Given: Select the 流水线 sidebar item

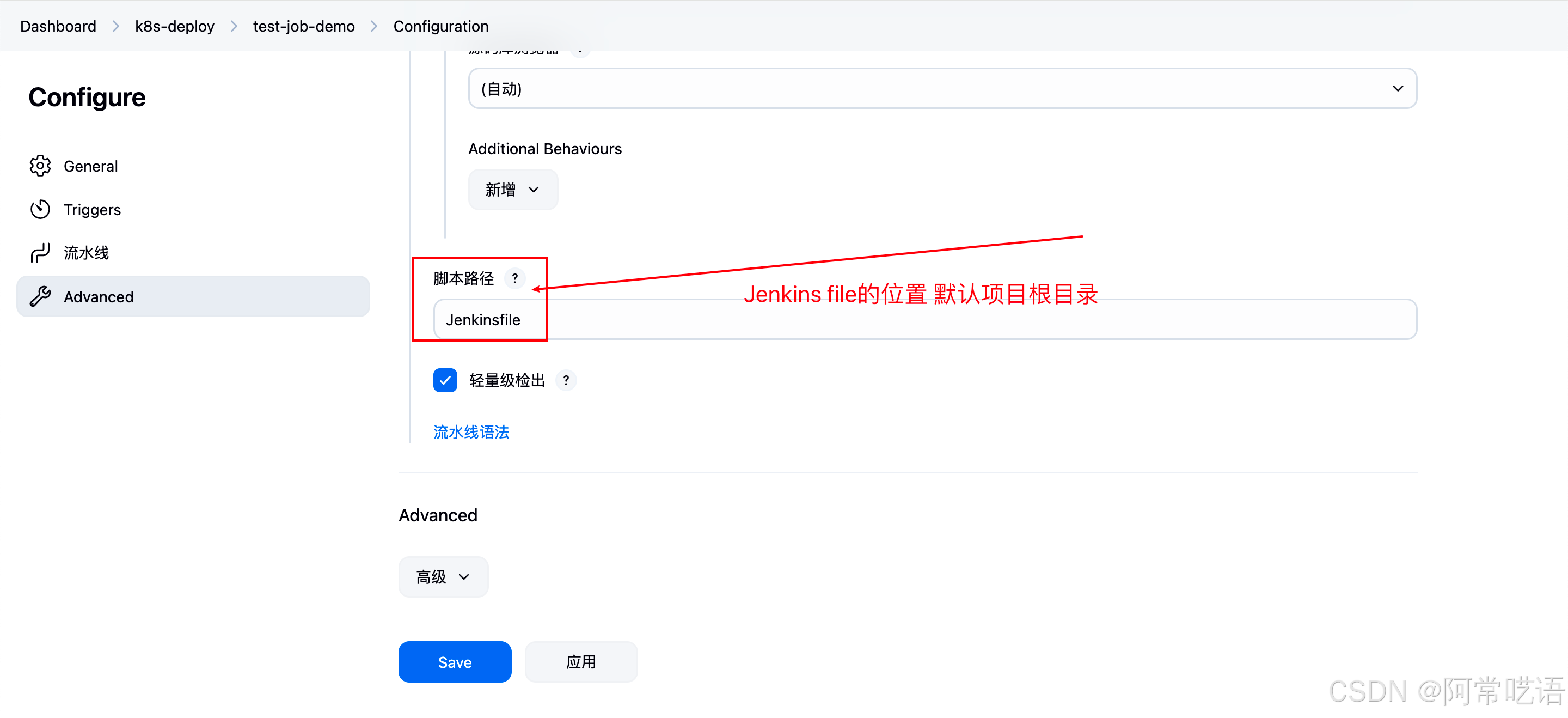Looking at the screenshot, I should pyautogui.click(x=86, y=253).
